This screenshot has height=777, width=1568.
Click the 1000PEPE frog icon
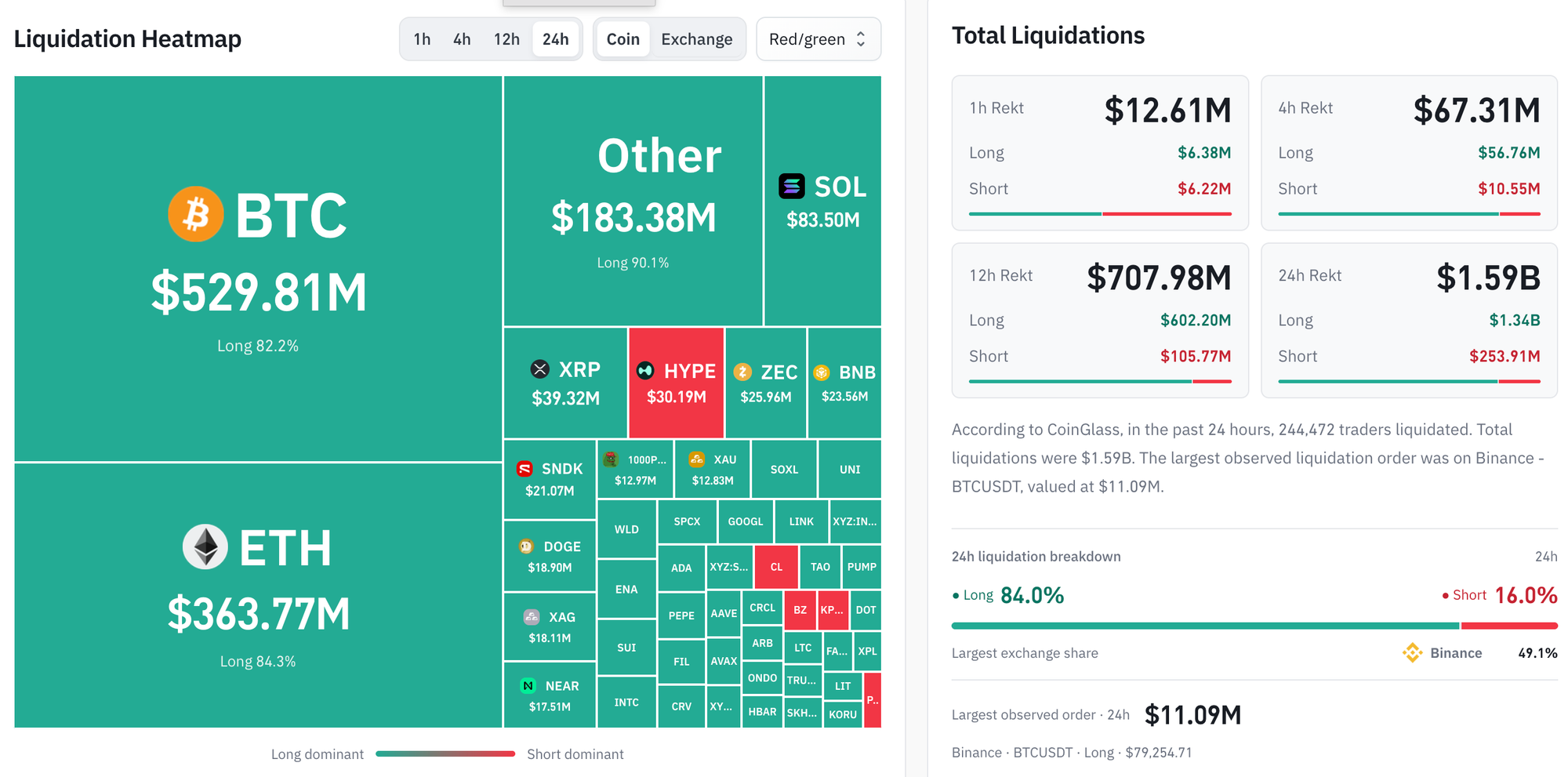point(611,459)
